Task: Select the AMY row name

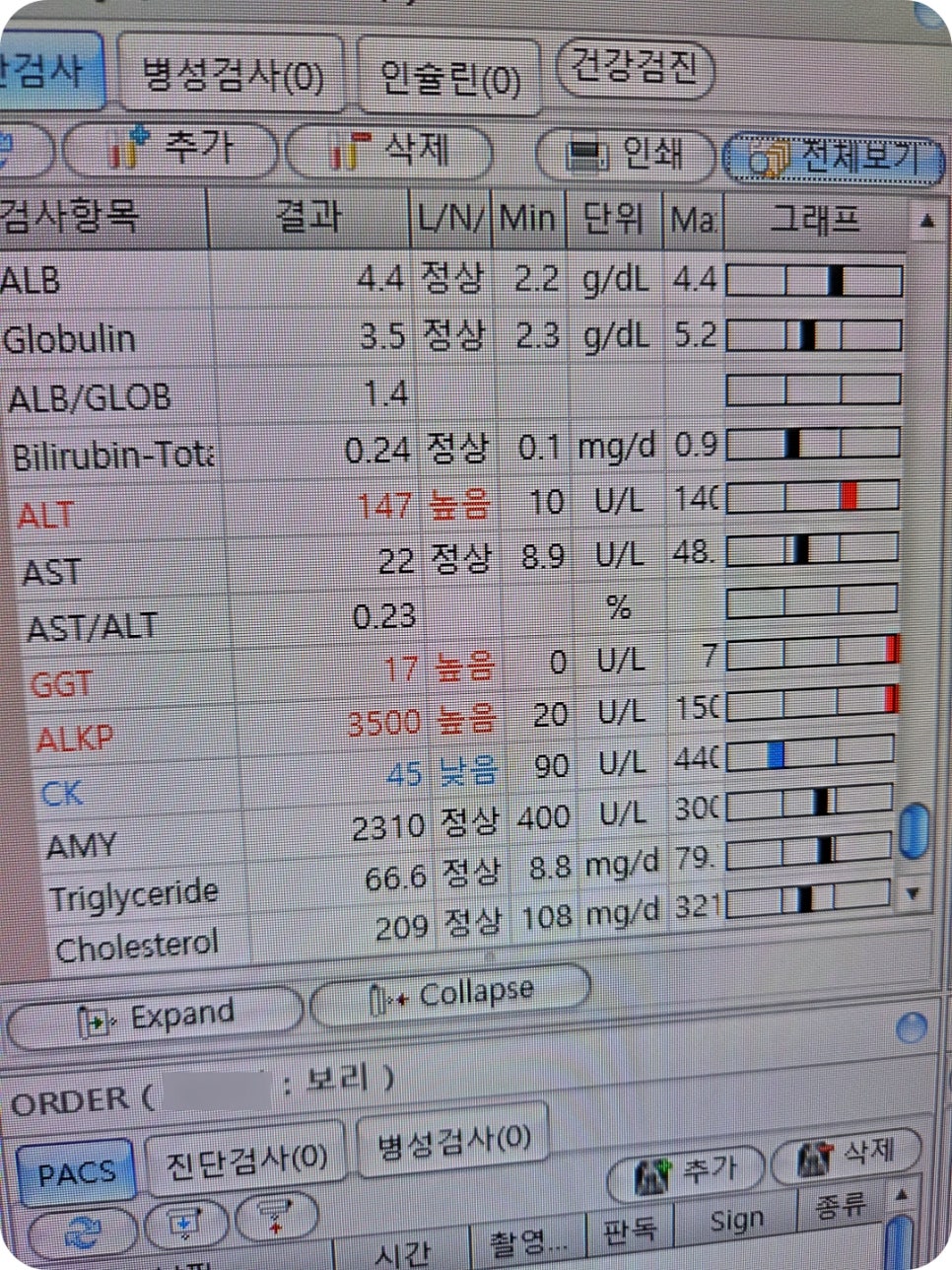Action: pos(81,846)
